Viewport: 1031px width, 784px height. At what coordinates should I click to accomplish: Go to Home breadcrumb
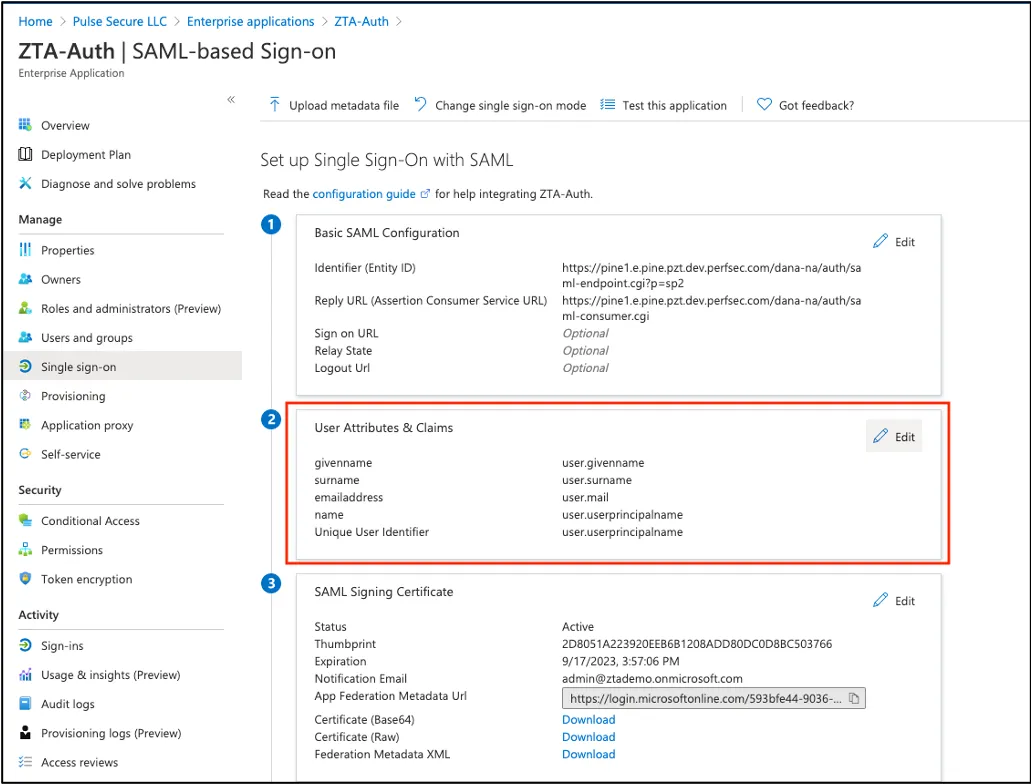tap(36, 21)
